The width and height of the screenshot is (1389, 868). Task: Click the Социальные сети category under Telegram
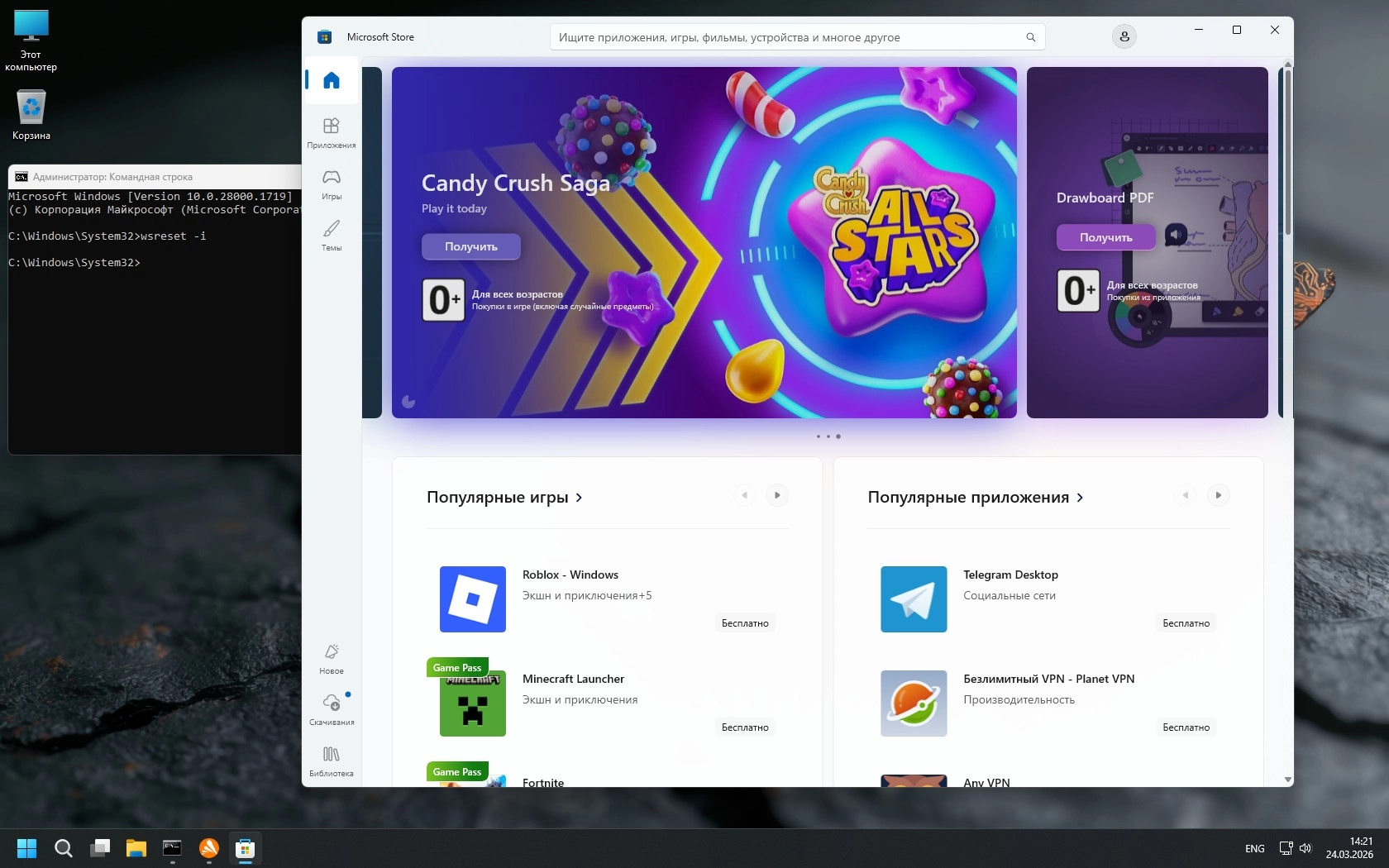click(1009, 595)
